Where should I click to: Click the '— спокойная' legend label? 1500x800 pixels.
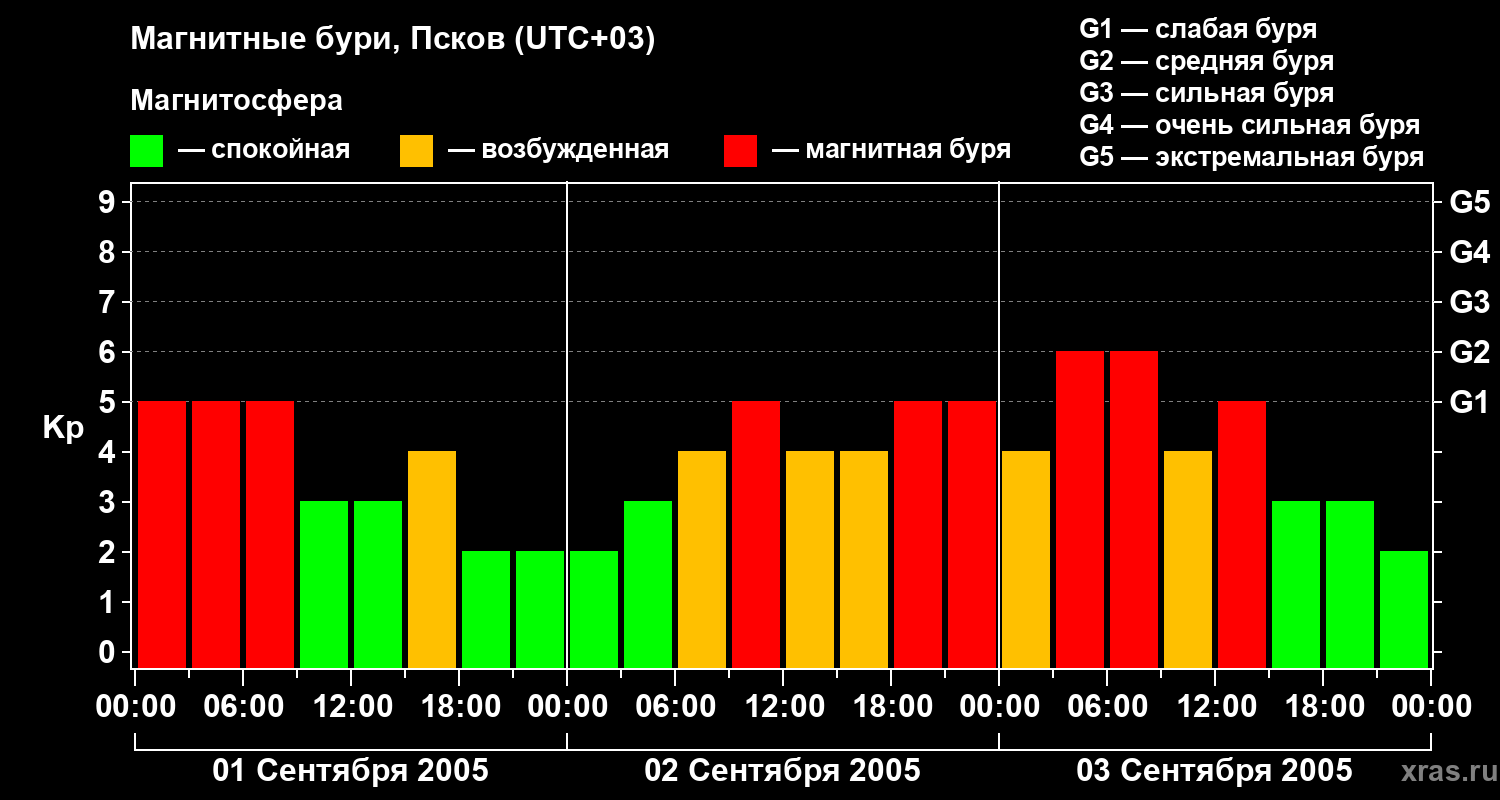click(x=264, y=150)
